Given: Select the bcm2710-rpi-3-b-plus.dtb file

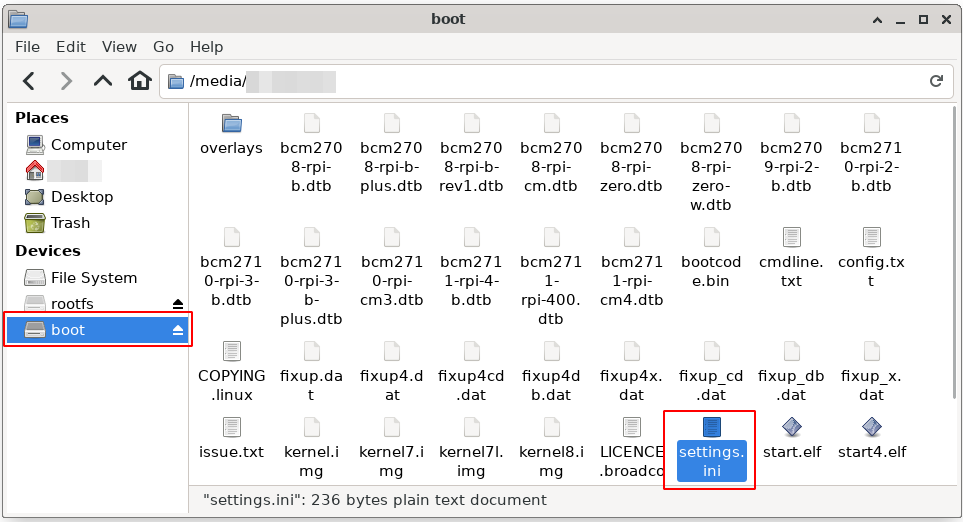Looking at the screenshot, I should click(311, 278).
